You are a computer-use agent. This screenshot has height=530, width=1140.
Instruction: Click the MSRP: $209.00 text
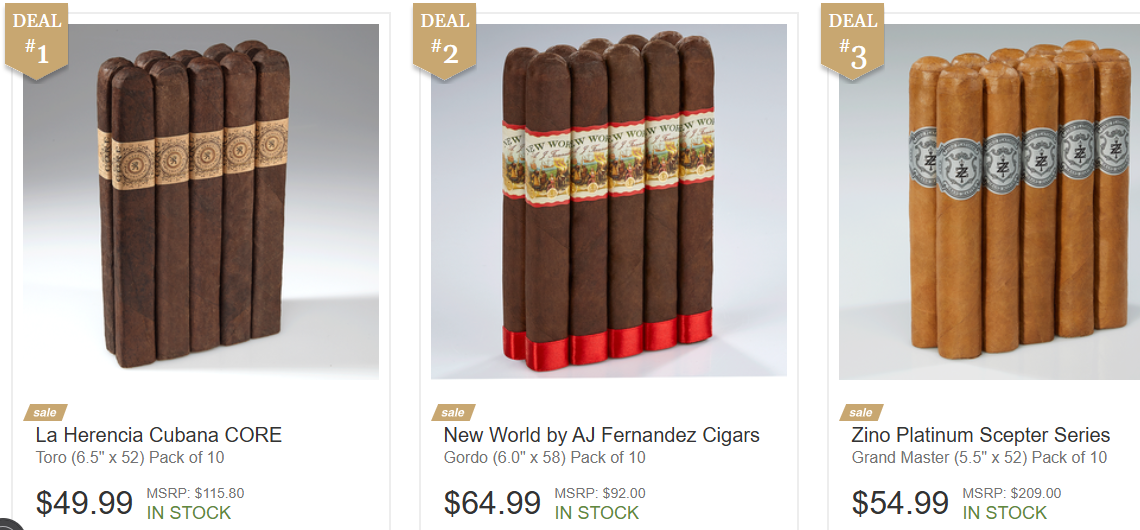coord(1011,494)
